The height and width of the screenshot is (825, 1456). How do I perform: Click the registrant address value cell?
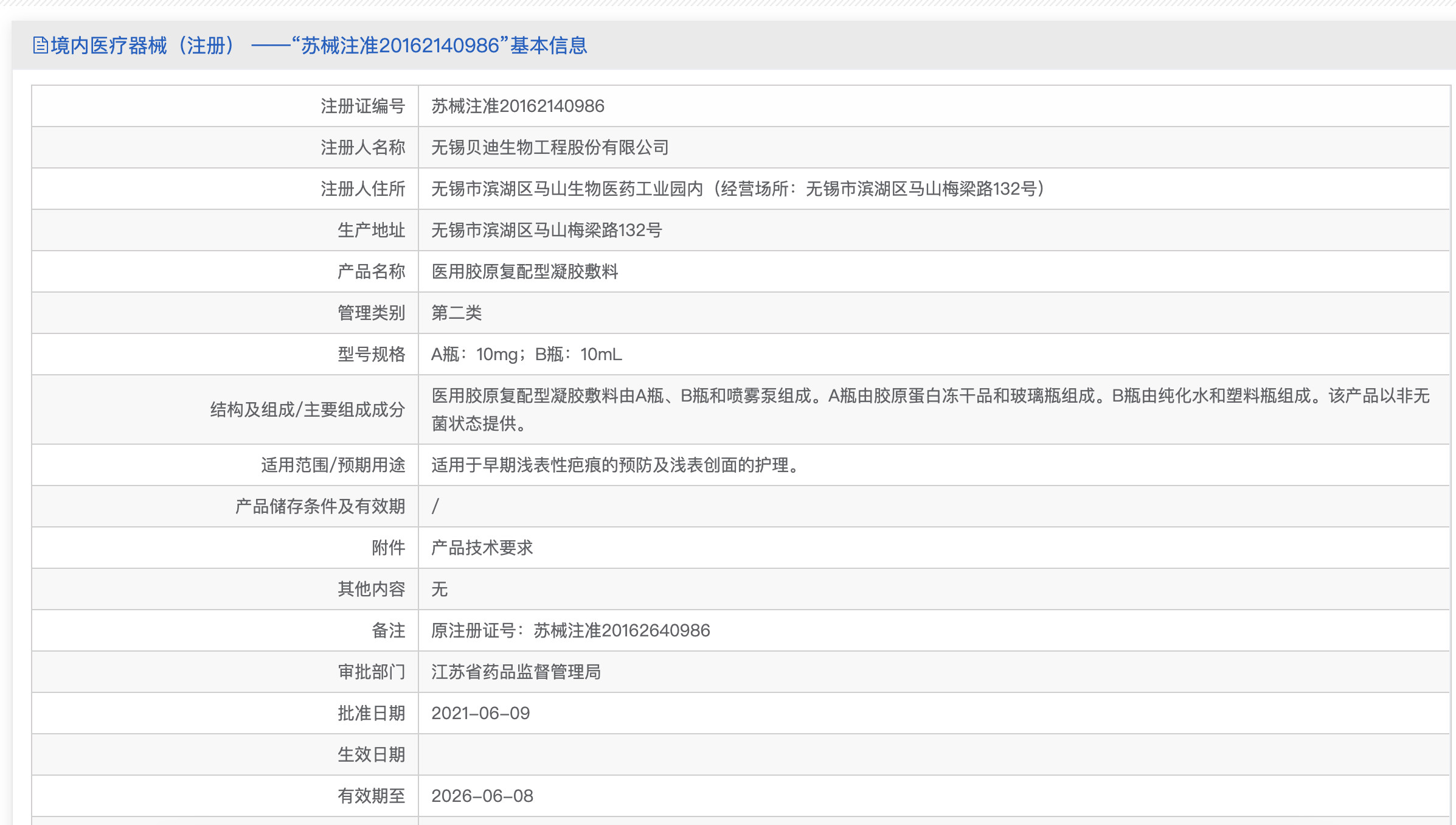point(738,189)
